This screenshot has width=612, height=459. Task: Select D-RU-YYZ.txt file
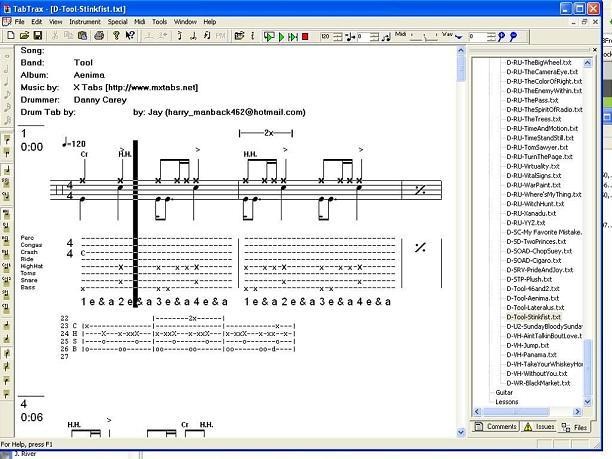pos(526,223)
